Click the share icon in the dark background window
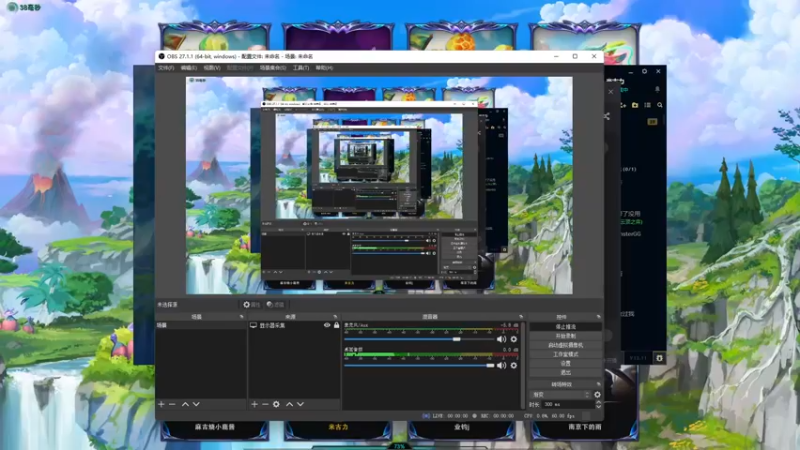Image resolution: width=800 pixels, height=450 pixels. tap(607, 116)
